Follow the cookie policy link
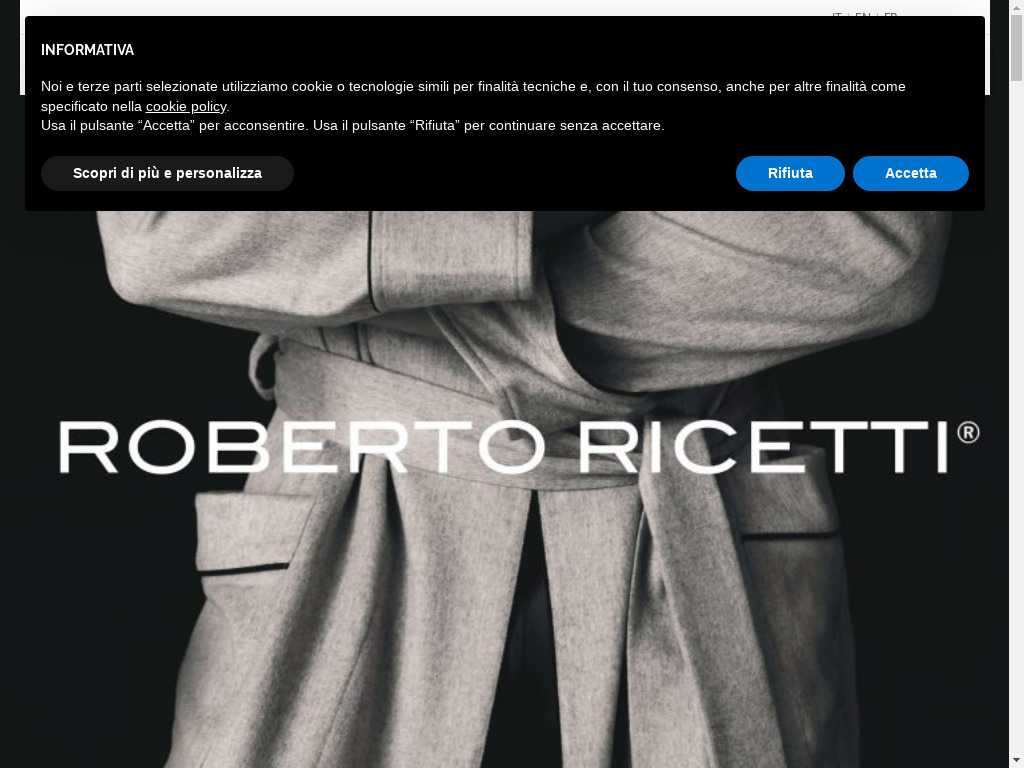Screen dimensions: 1024x768 coord(186,106)
